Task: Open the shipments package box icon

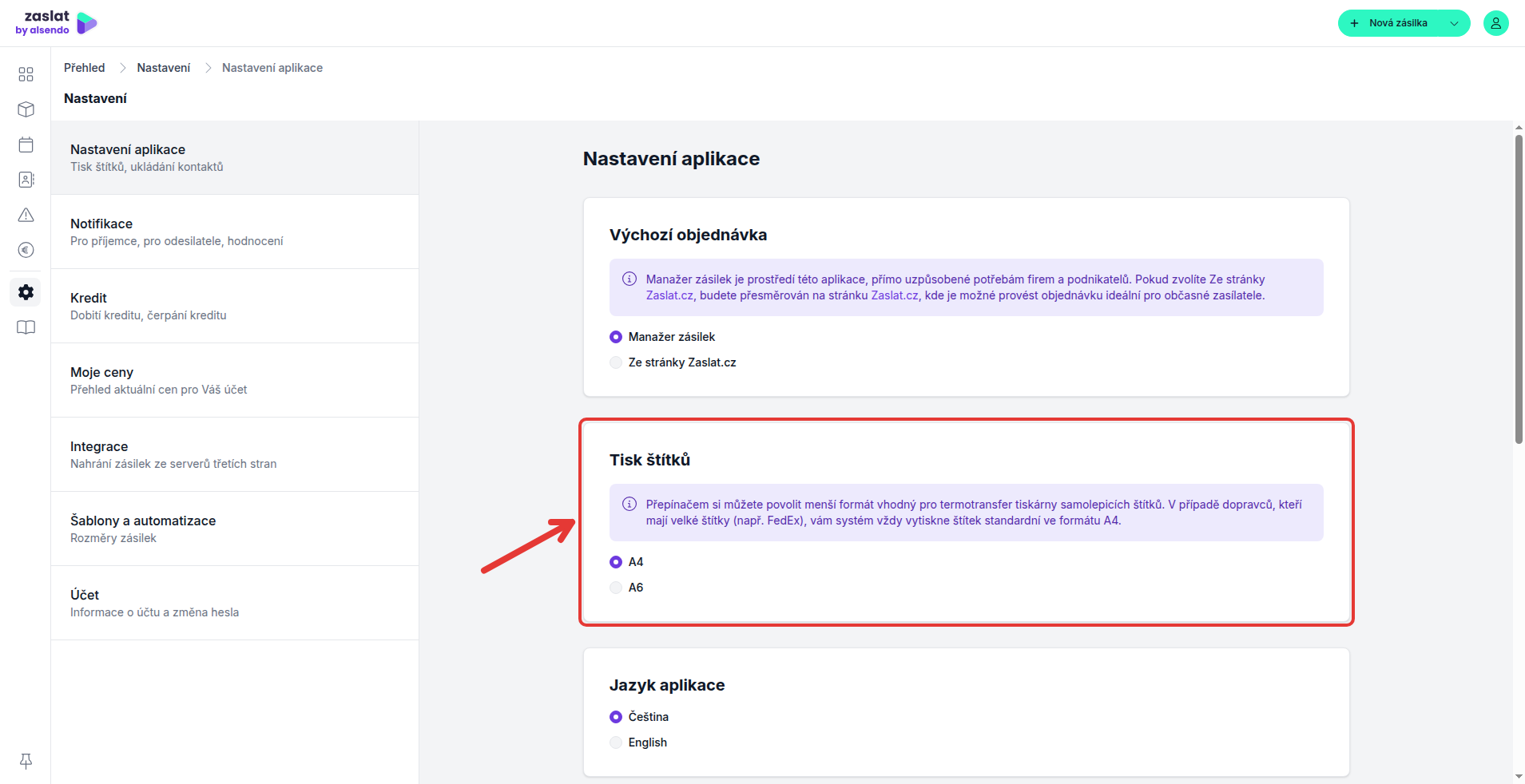Action: pos(26,109)
